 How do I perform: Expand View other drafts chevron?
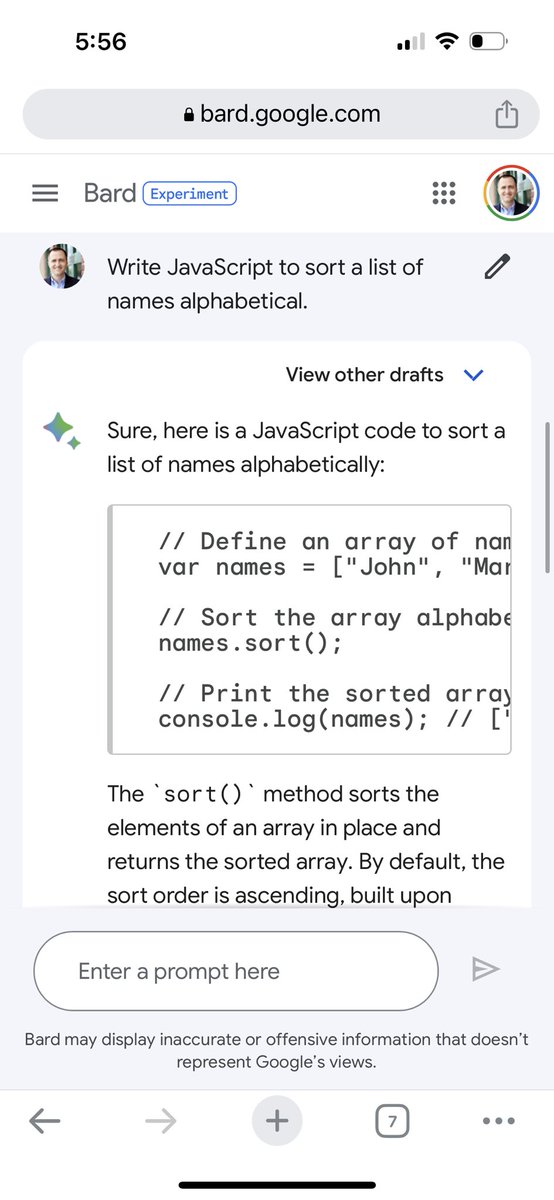pos(474,375)
